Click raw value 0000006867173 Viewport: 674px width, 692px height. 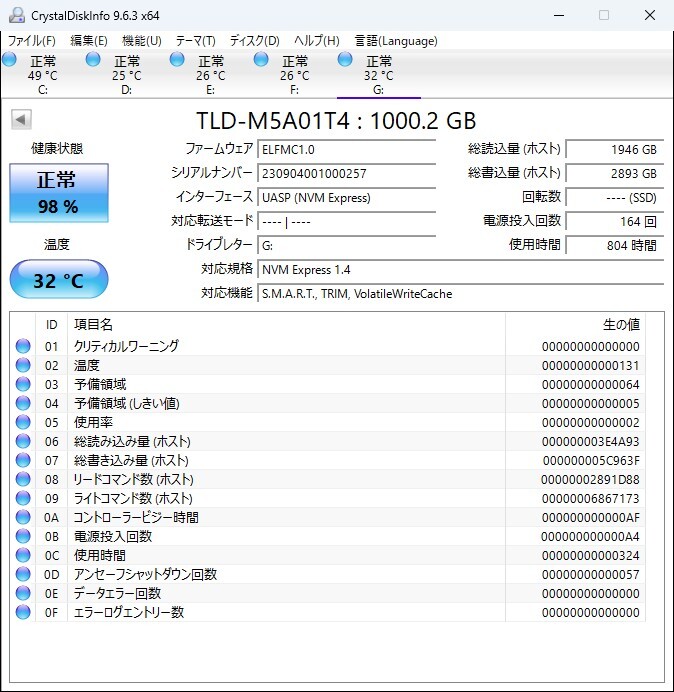coord(591,499)
